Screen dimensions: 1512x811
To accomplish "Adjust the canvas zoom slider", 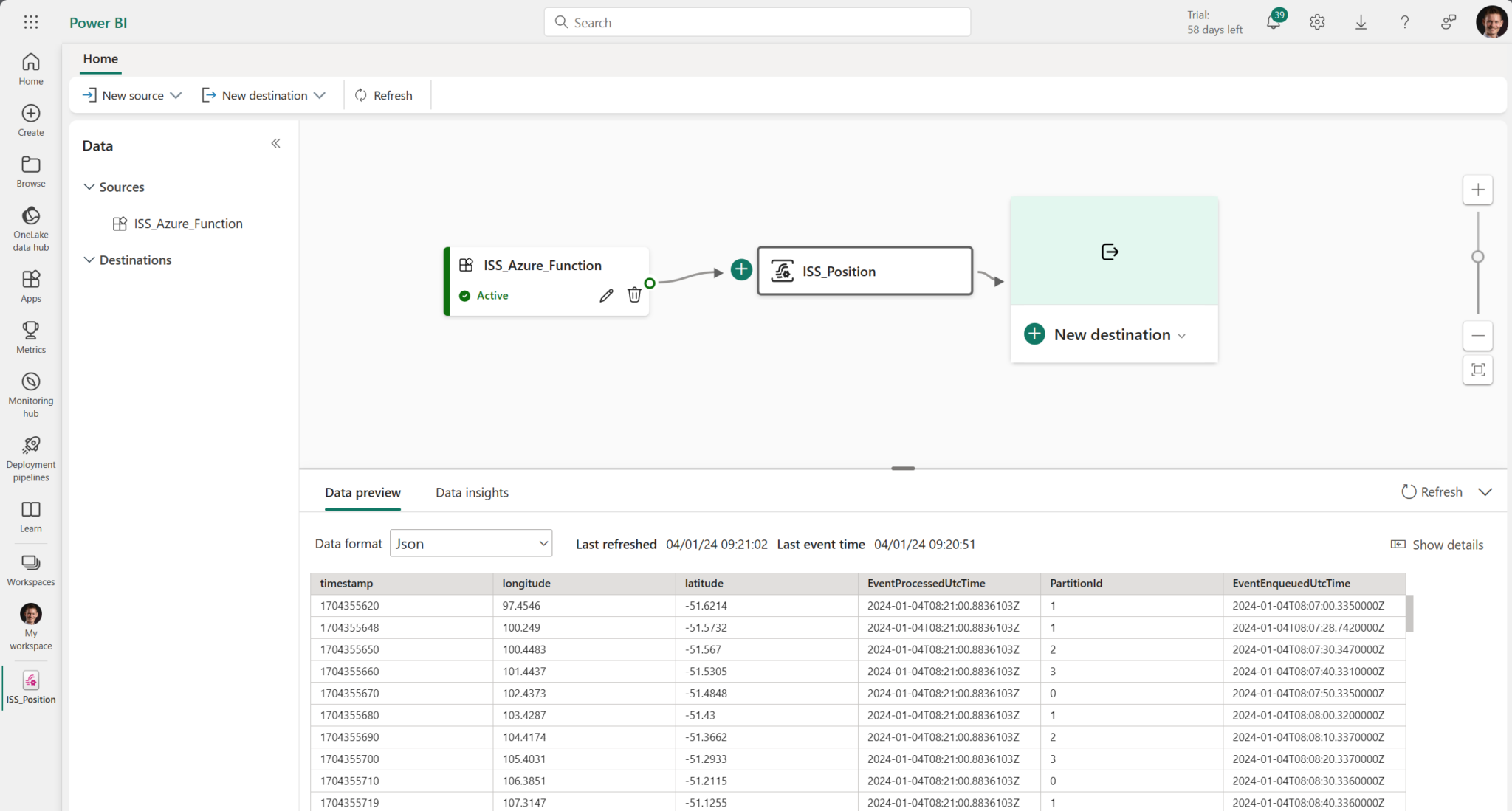I will click(1478, 257).
